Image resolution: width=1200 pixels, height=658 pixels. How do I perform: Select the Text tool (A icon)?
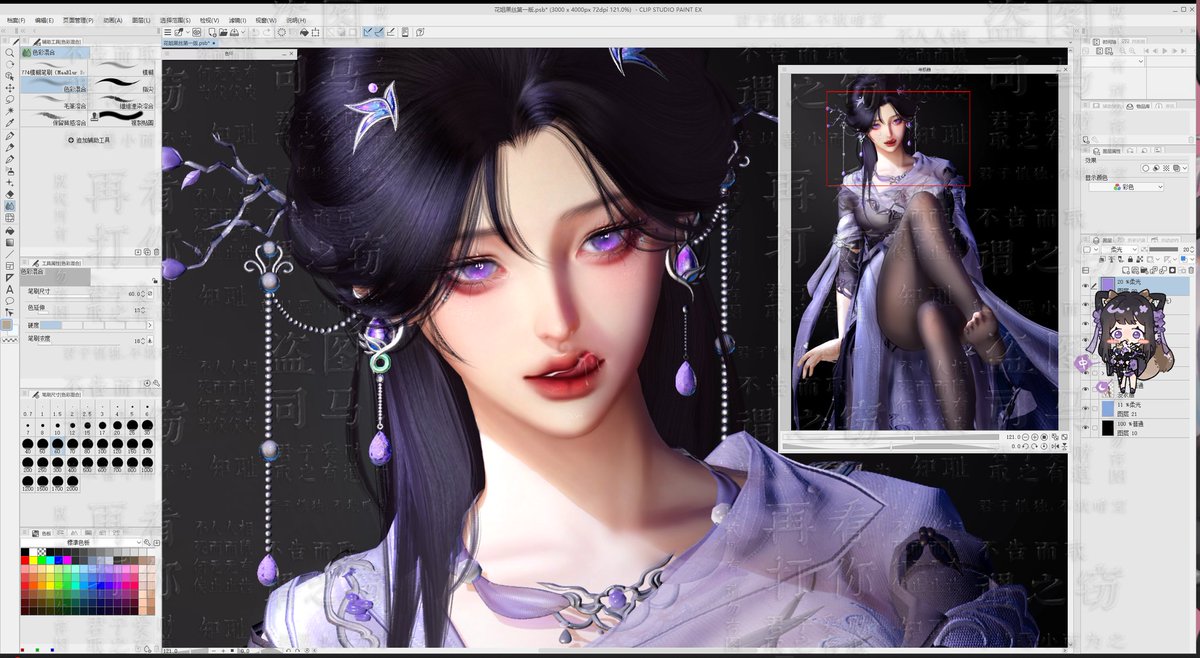tap(9, 289)
